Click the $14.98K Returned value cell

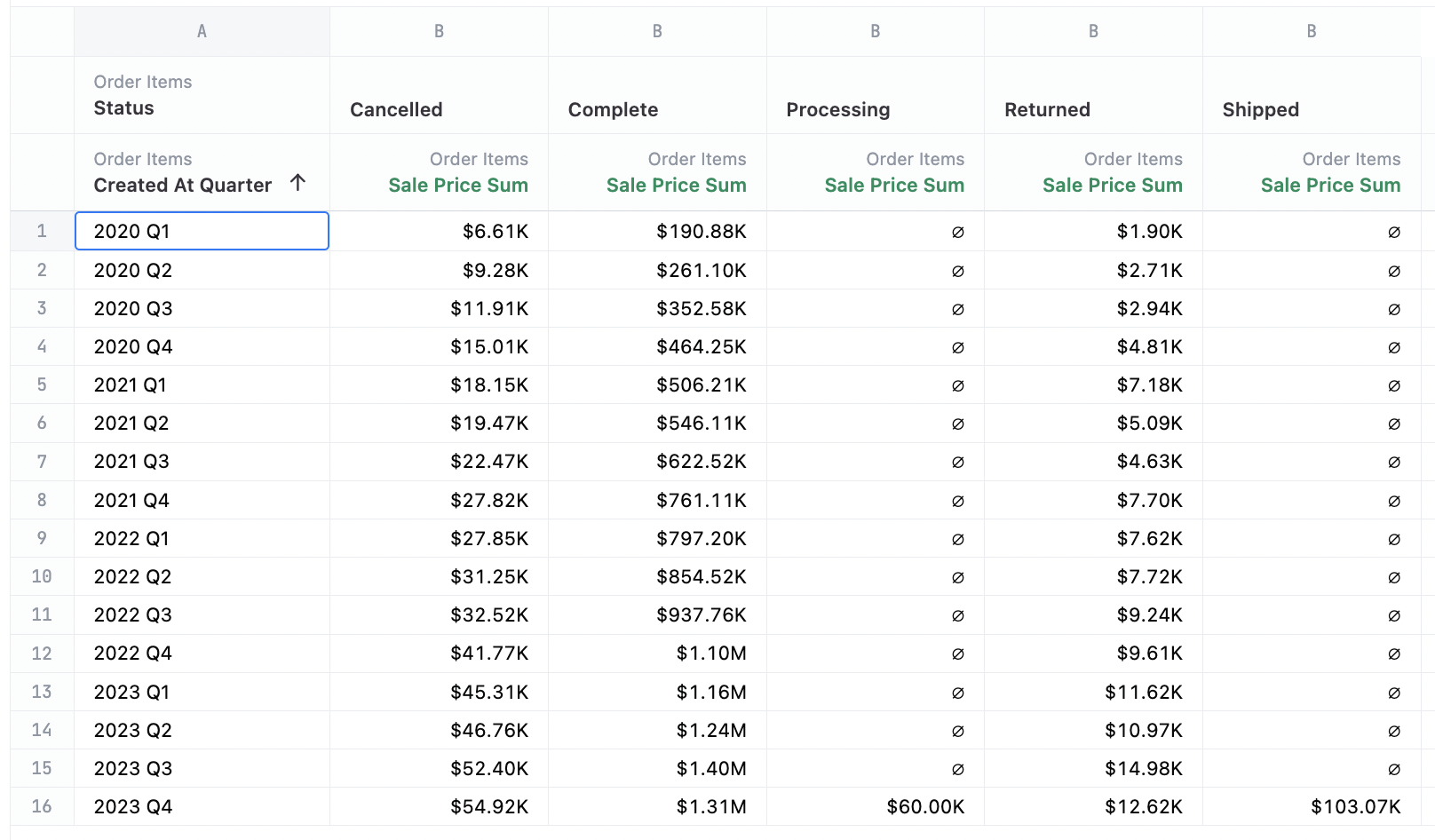point(1143,768)
